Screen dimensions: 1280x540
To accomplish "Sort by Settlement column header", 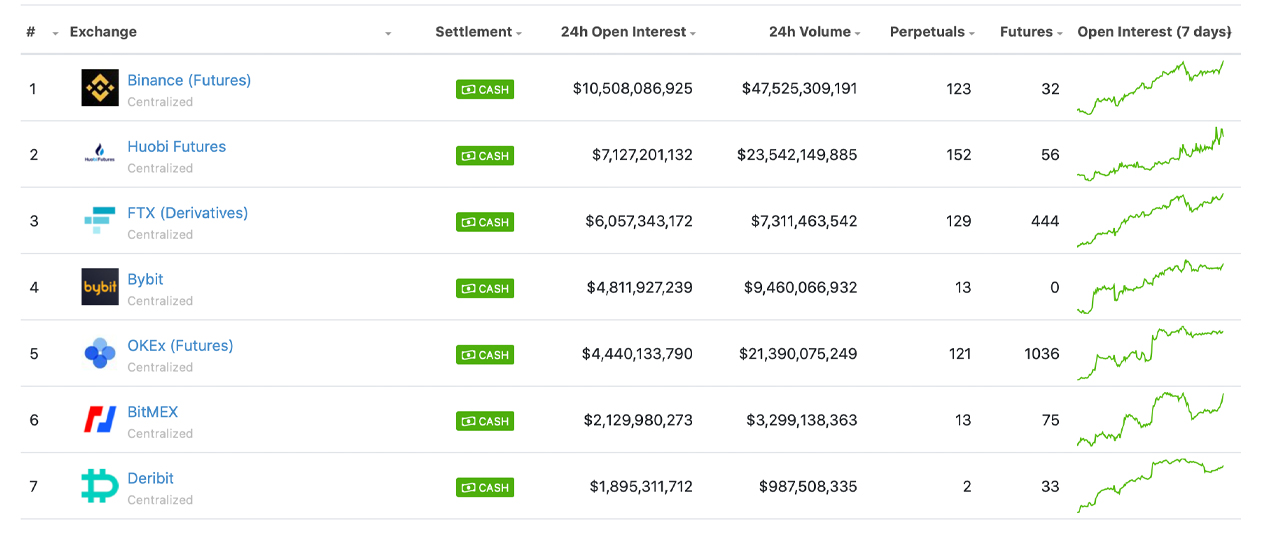I will (x=473, y=32).
